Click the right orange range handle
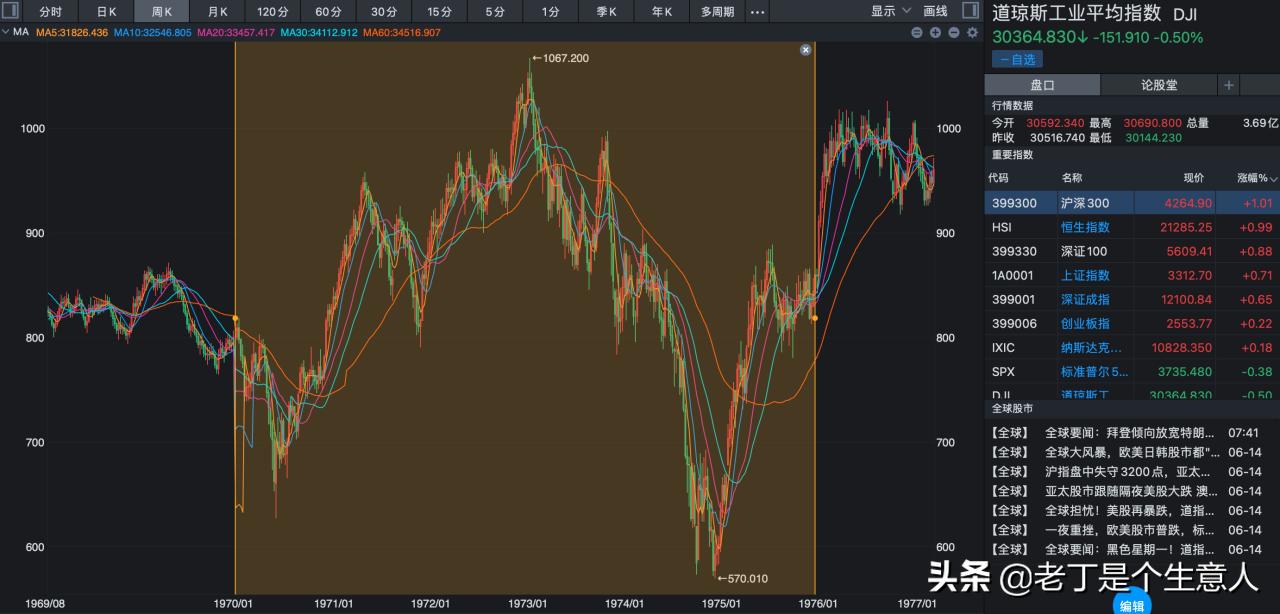The image size is (1280, 614). click(x=815, y=318)
